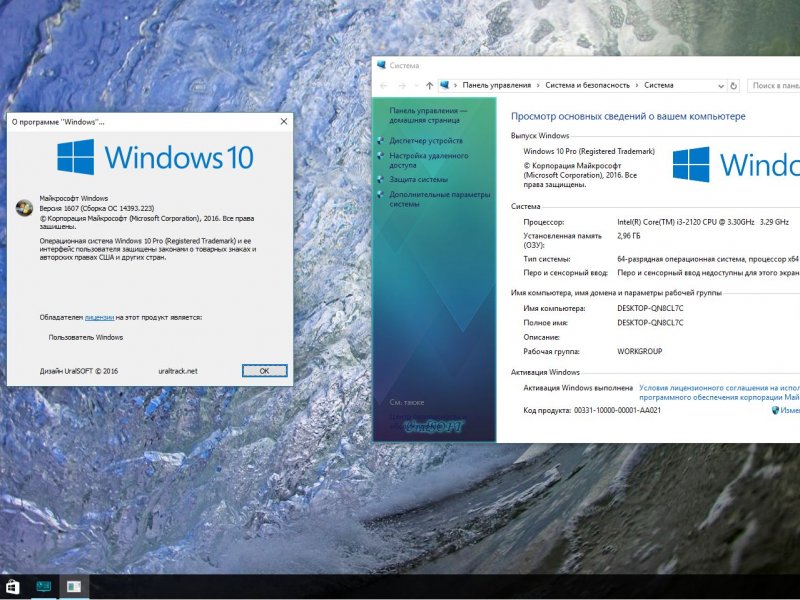800x600 pixels.
Task: Go back in System window navigation
Action: tap(383, 86)
